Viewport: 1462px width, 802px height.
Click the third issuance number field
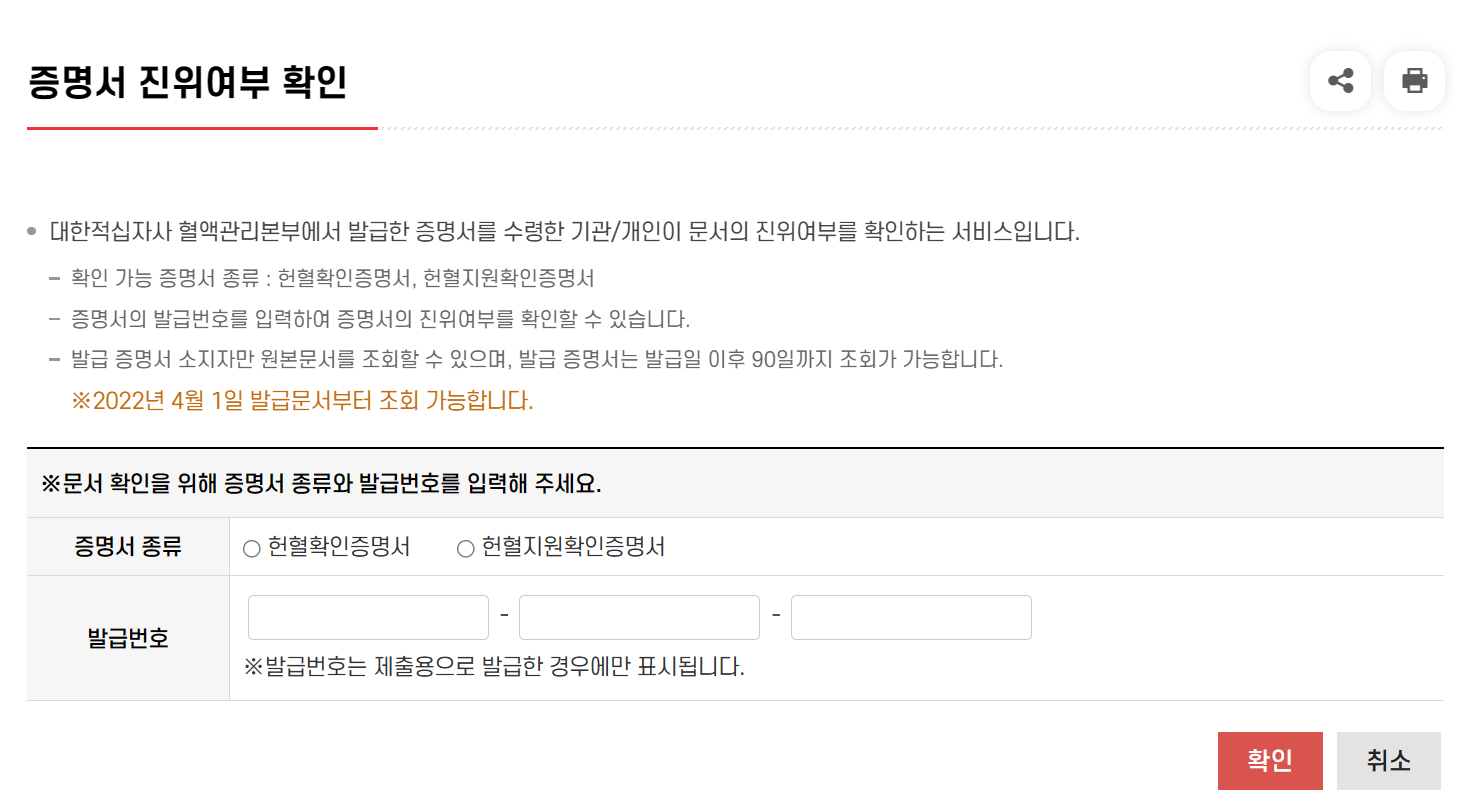click(911, 617)
